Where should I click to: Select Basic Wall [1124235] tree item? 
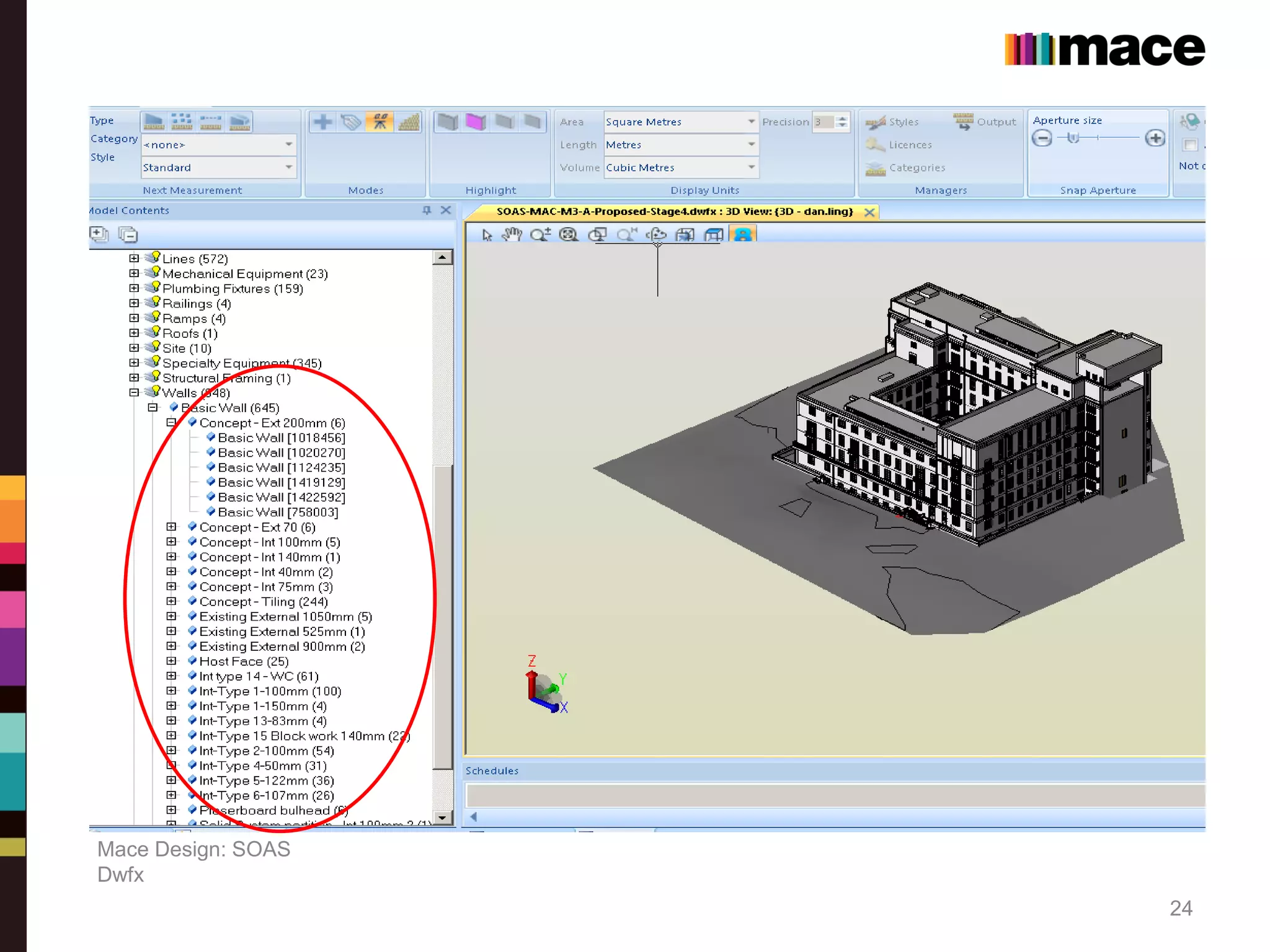tap(281, 467)
